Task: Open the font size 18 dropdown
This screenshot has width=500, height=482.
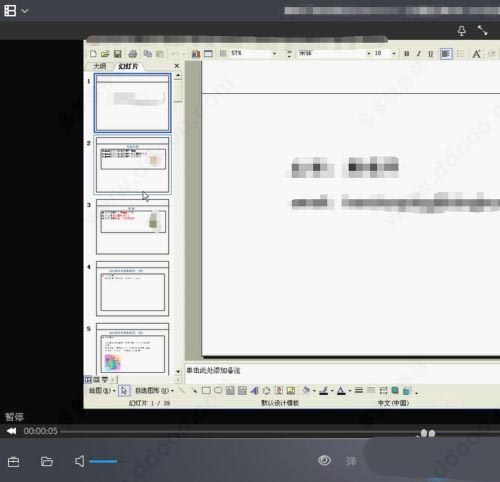Action: point(394,54)
